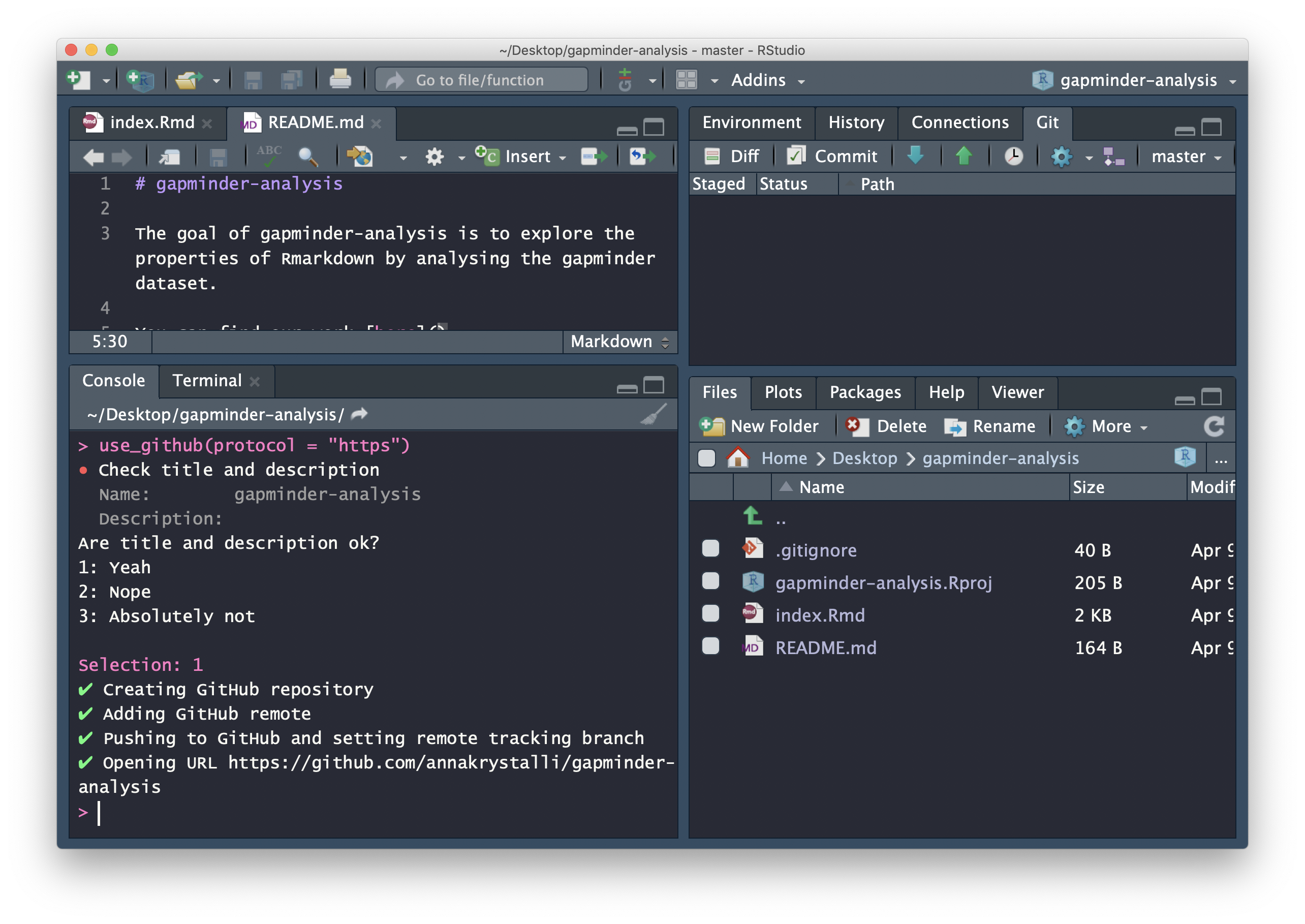
Task: Tick the checkbox next to .gitignore
Action: pos(710,548)
